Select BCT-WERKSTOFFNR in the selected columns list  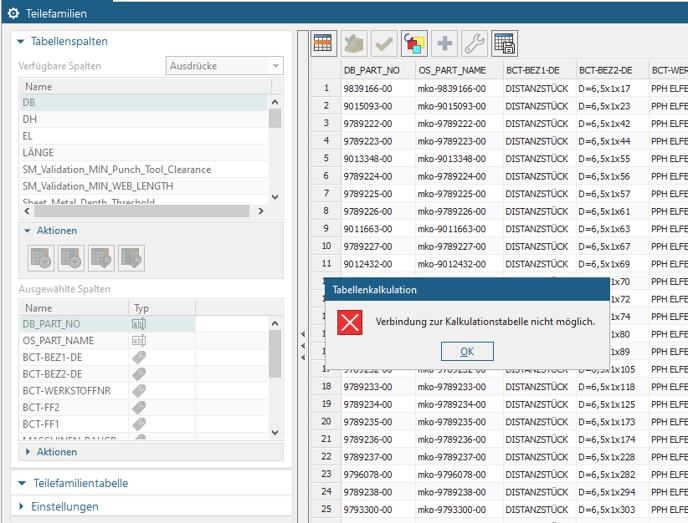[x=144, y=390]
